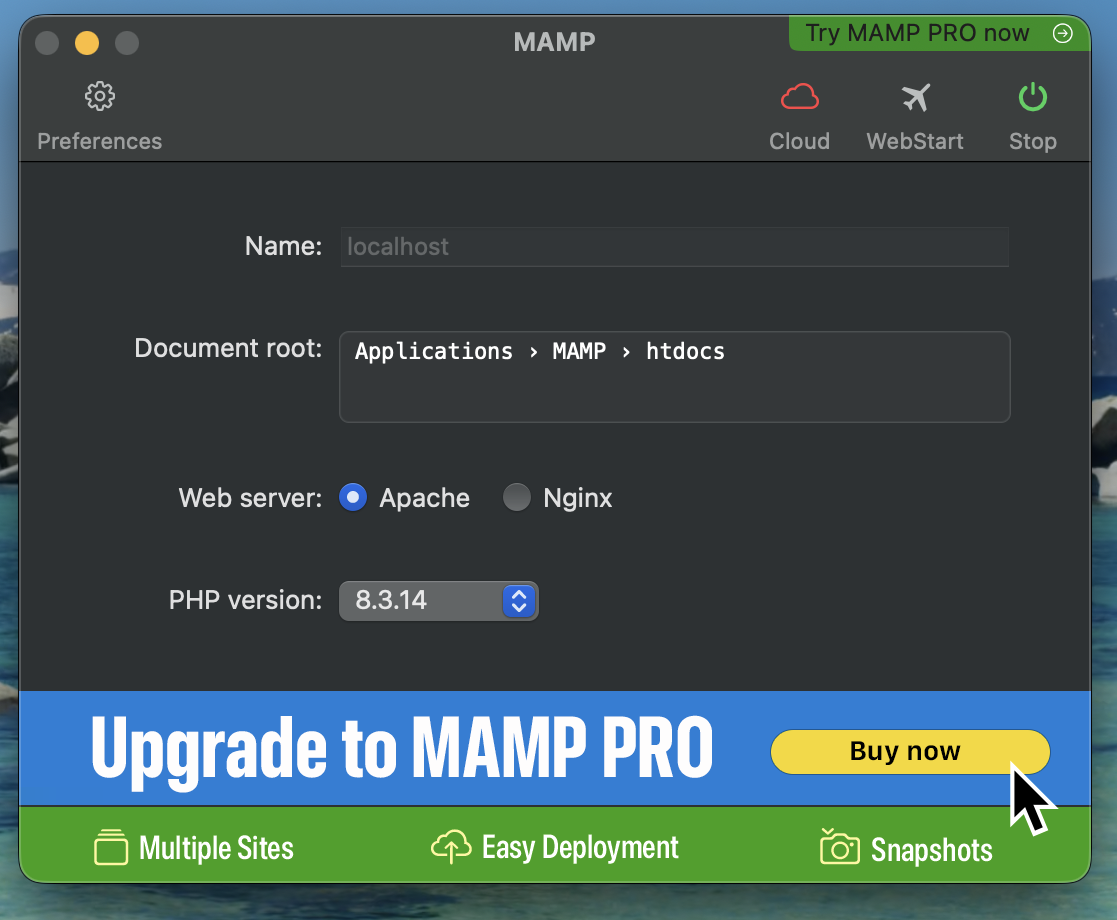
Task: Click the Document root path box
Action: point(674,376)
